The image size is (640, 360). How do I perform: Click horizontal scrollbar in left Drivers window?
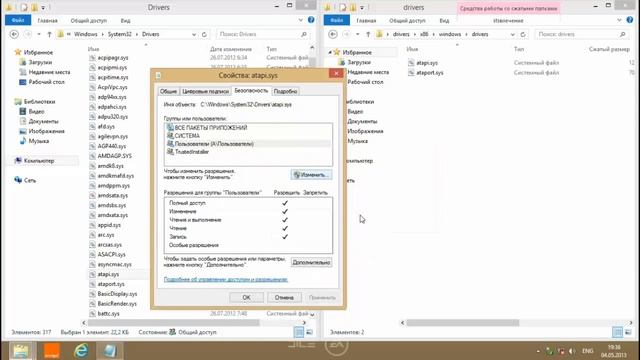click(174, 322)
